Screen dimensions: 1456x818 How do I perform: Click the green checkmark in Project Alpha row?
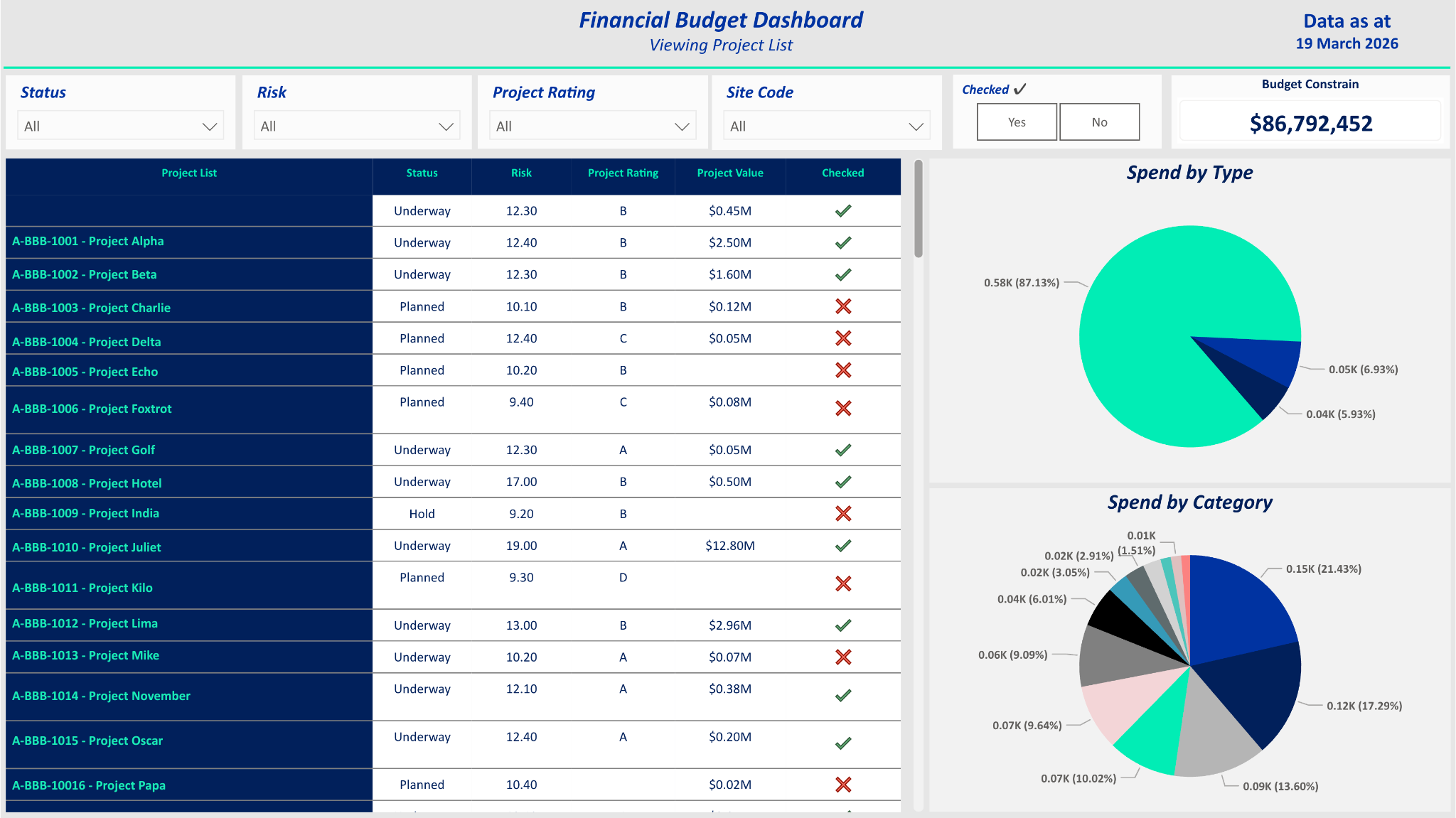point(843,243)
